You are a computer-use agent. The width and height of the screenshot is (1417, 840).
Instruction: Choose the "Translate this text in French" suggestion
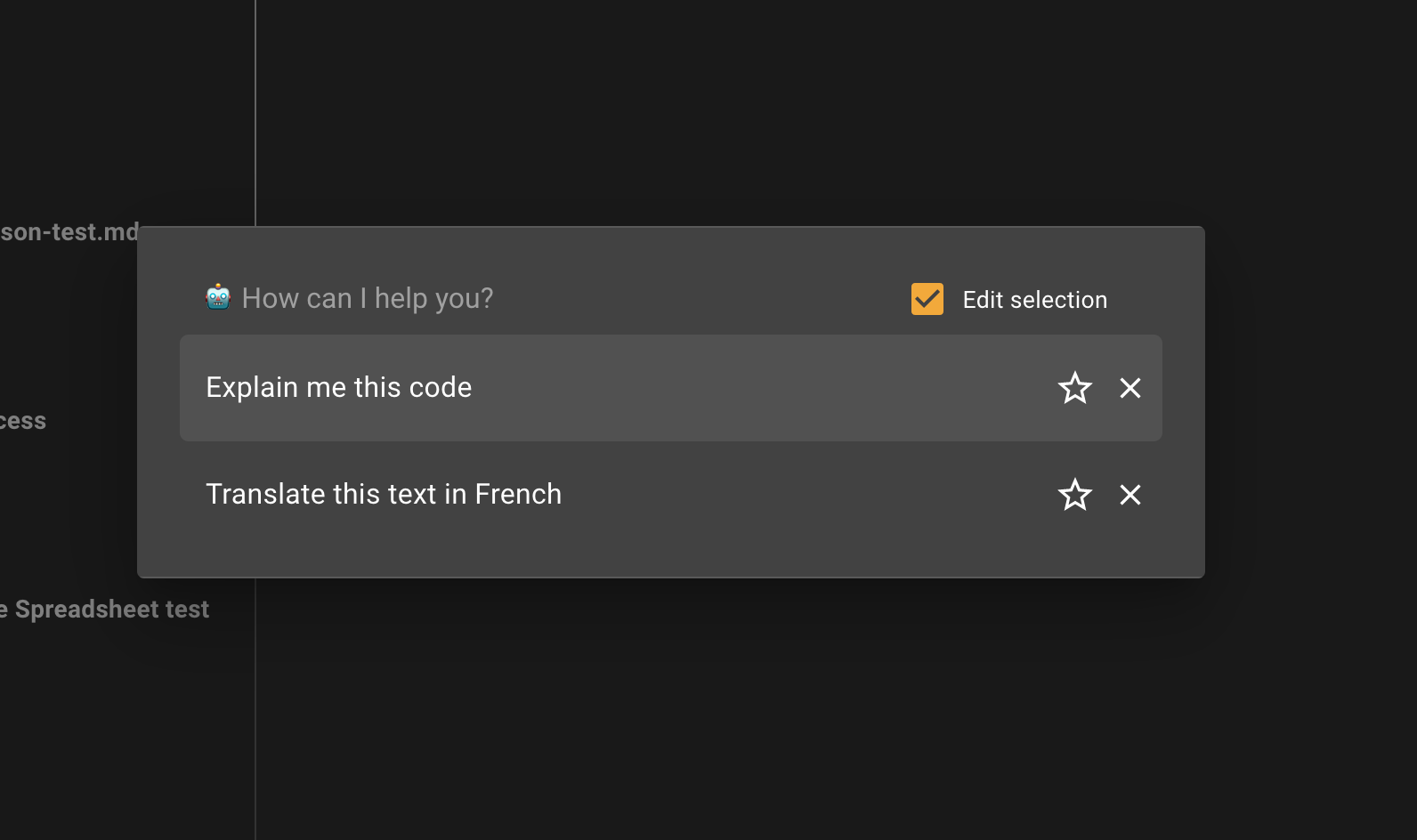384,494
